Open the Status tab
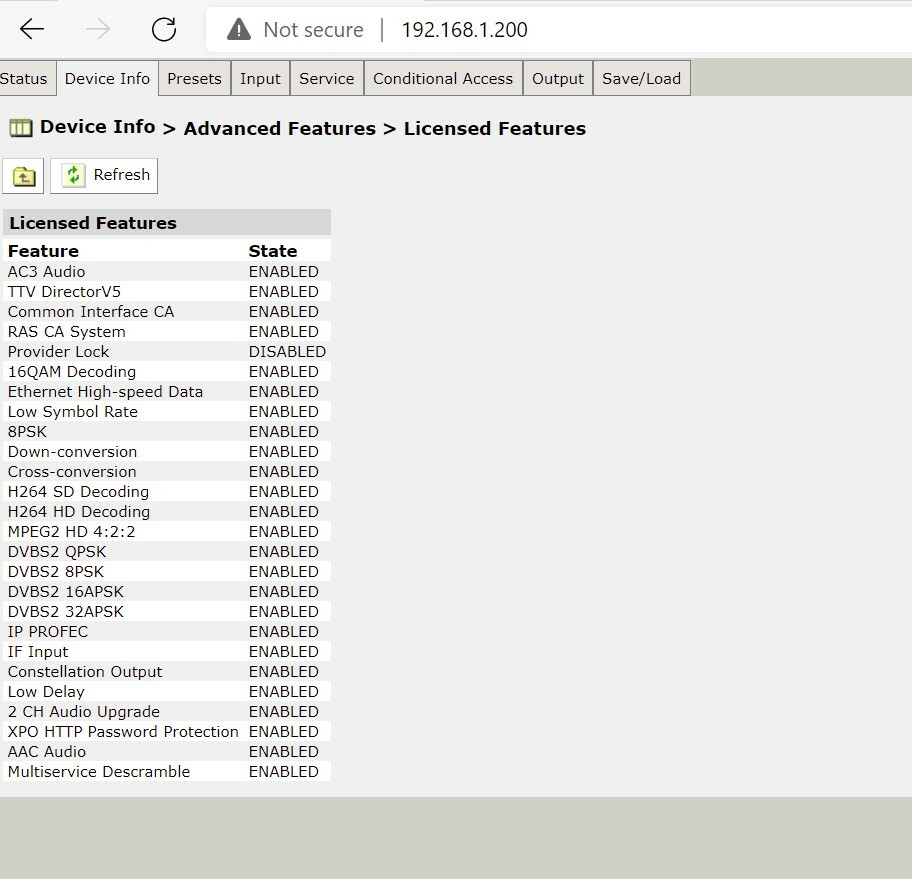 24,79
